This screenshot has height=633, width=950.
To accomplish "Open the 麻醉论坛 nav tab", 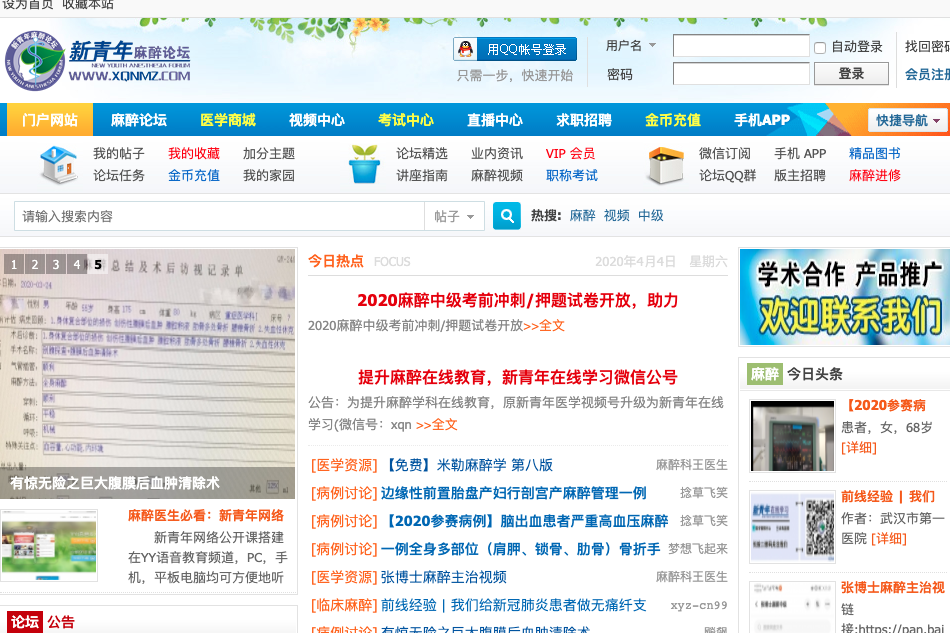I will (x=139, y=120).
